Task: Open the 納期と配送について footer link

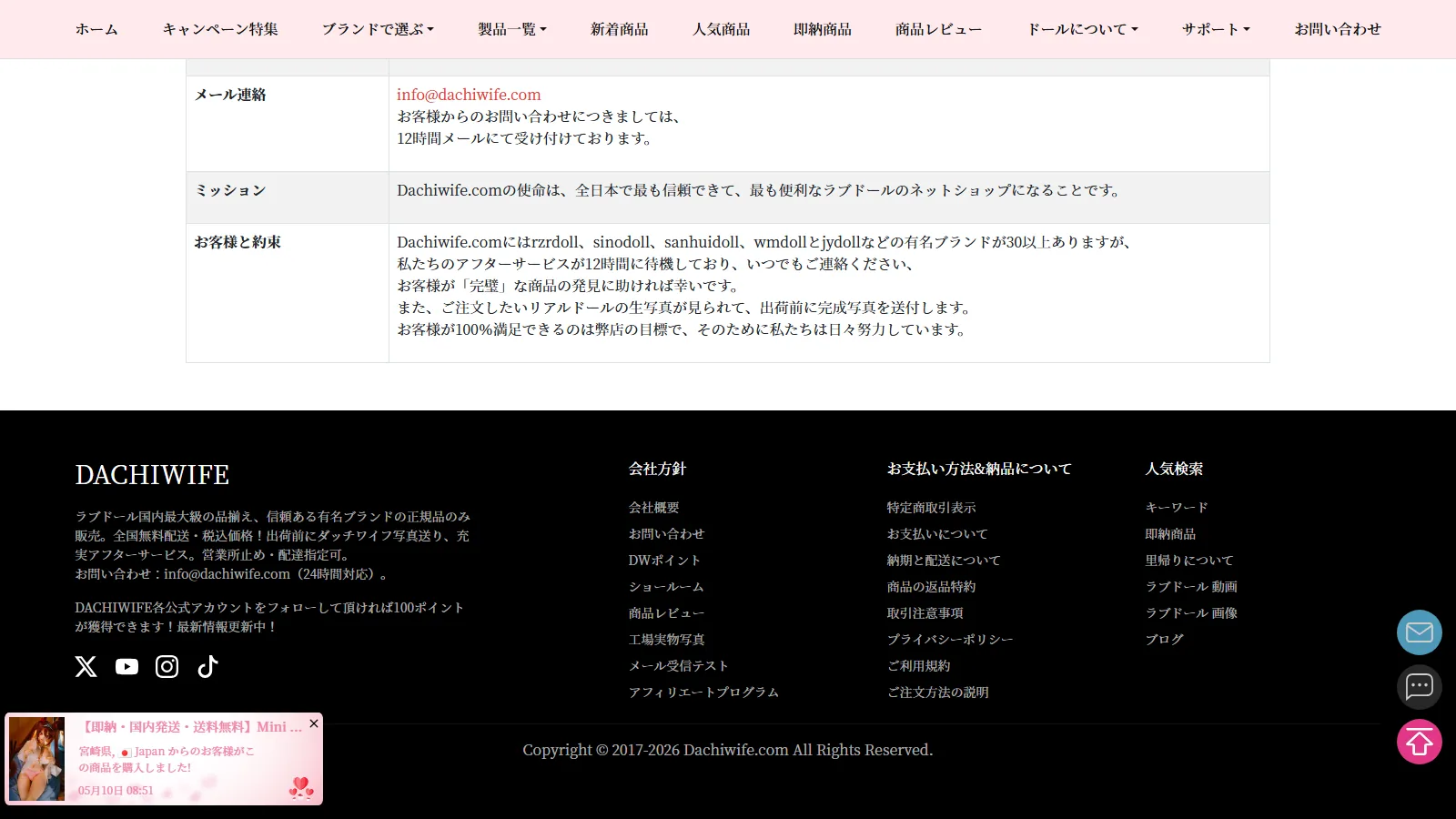Action: coord(944,561)
